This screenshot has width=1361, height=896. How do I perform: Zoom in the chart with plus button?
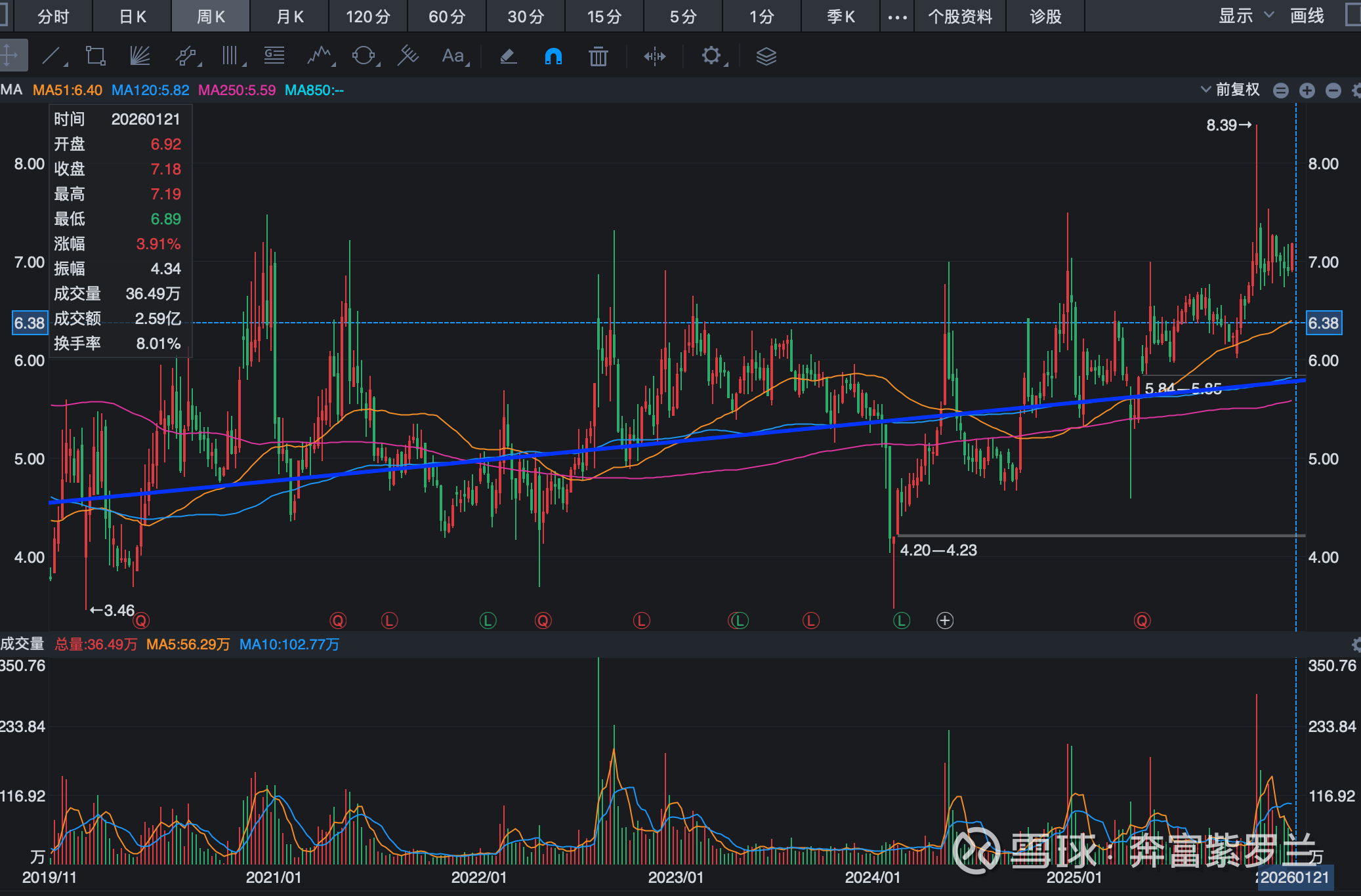[1307, 91]
